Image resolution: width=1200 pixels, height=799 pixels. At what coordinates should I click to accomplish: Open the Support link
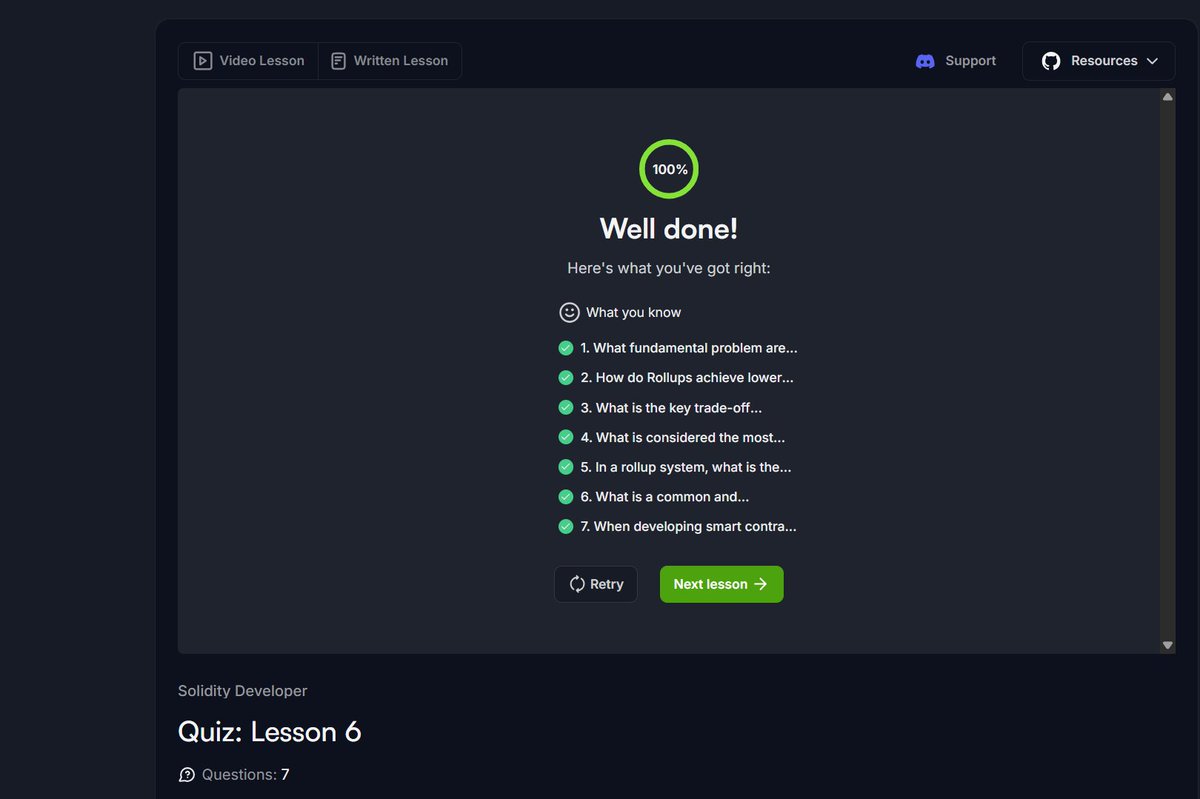pos(956,61)
